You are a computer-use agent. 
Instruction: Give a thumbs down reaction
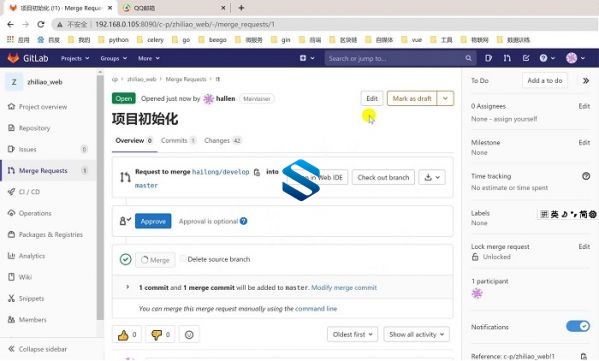coord(160,335)
